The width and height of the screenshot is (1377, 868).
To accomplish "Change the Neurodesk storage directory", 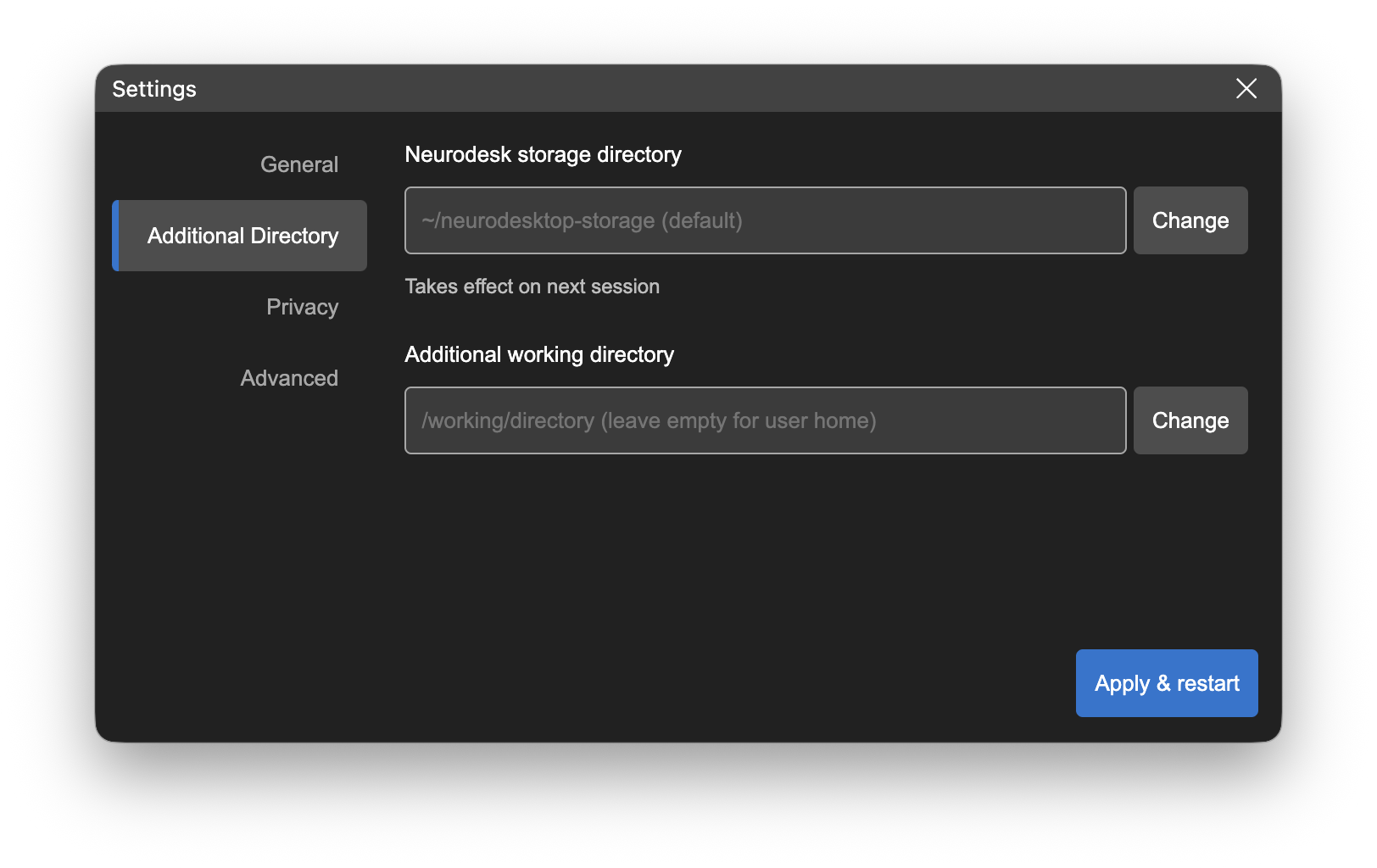I will [1190, 220].
